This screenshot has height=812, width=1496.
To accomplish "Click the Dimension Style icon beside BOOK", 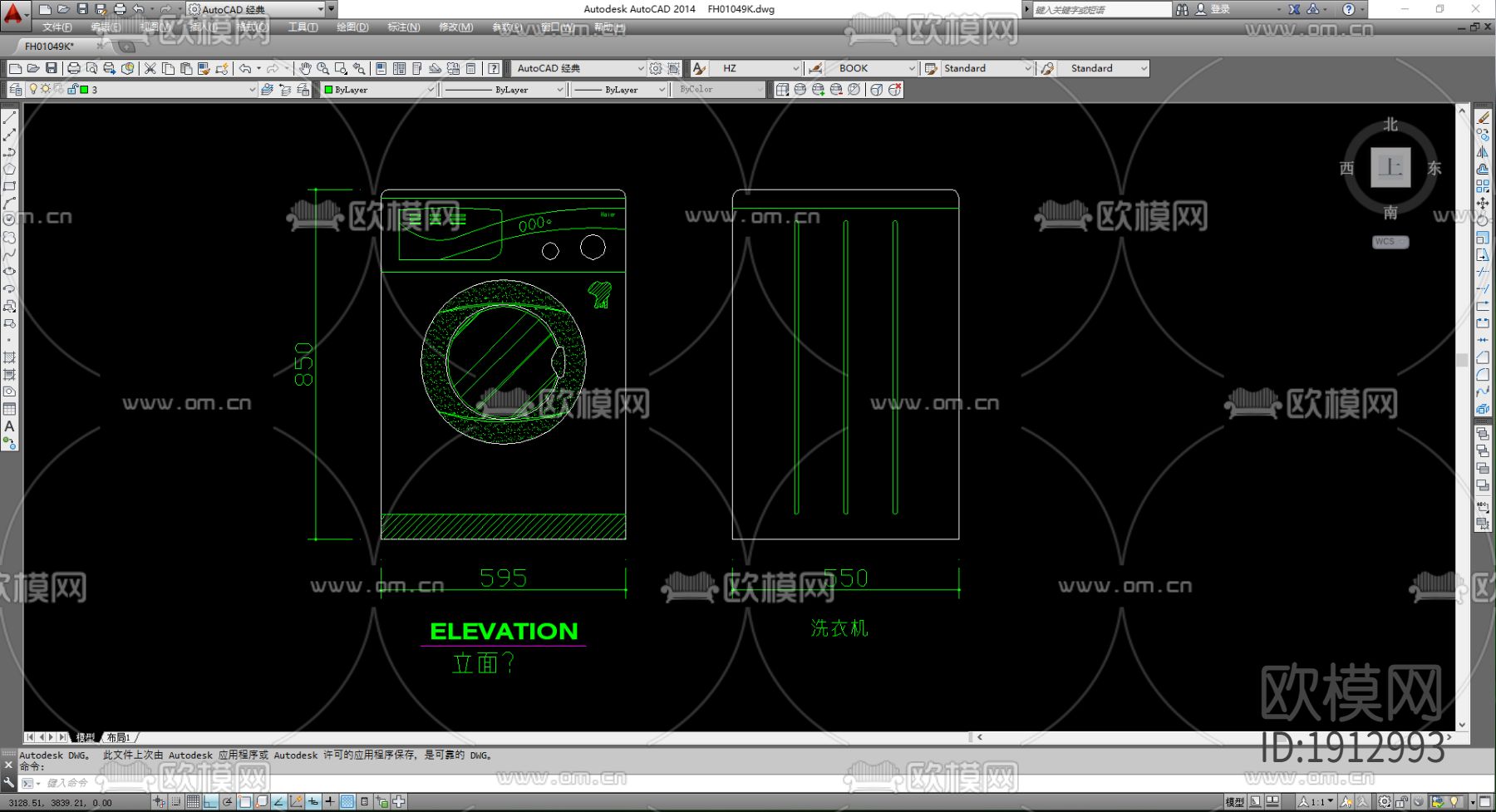I will click(x=816, y=68).
